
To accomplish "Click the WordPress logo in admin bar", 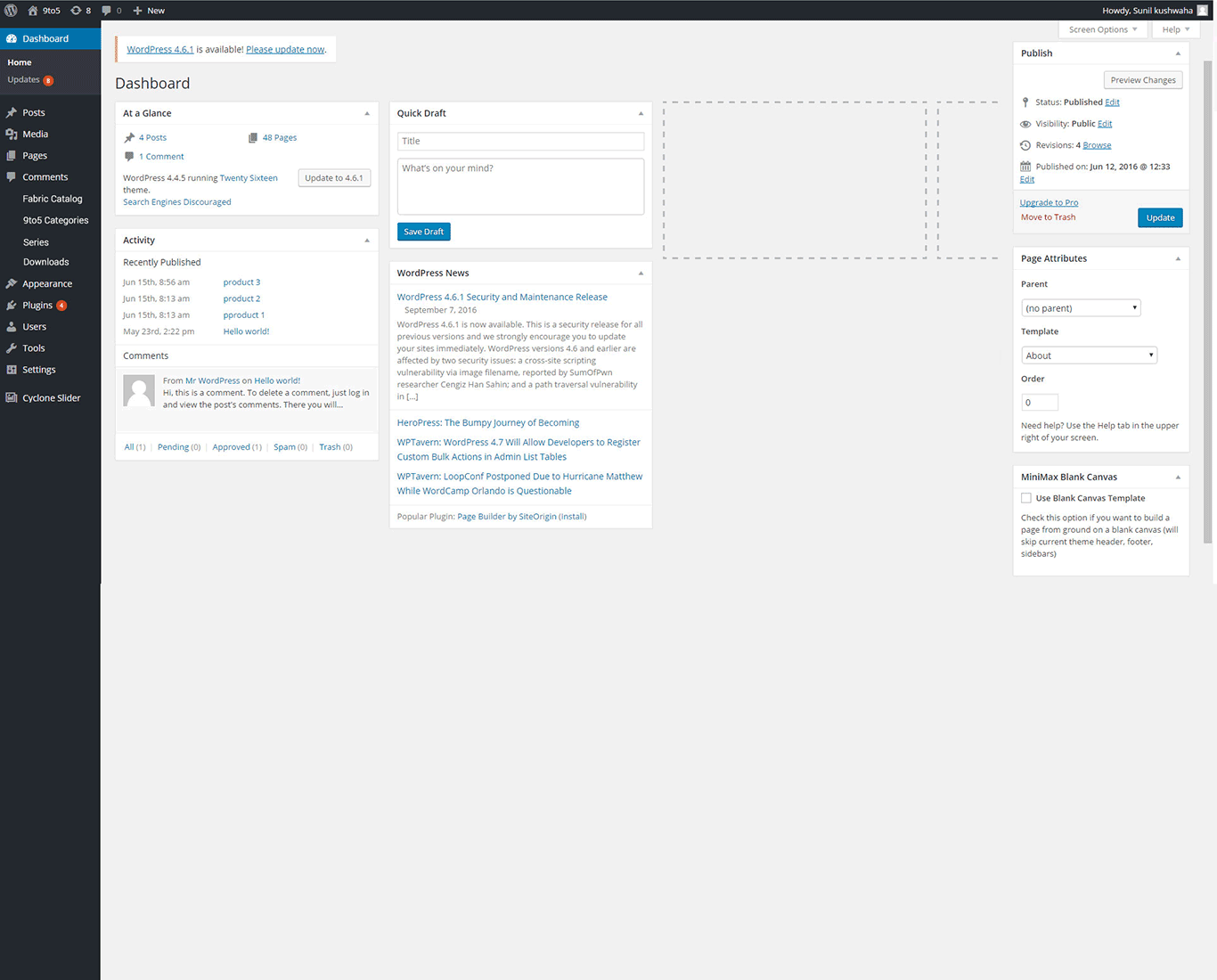I will [11, 11].
